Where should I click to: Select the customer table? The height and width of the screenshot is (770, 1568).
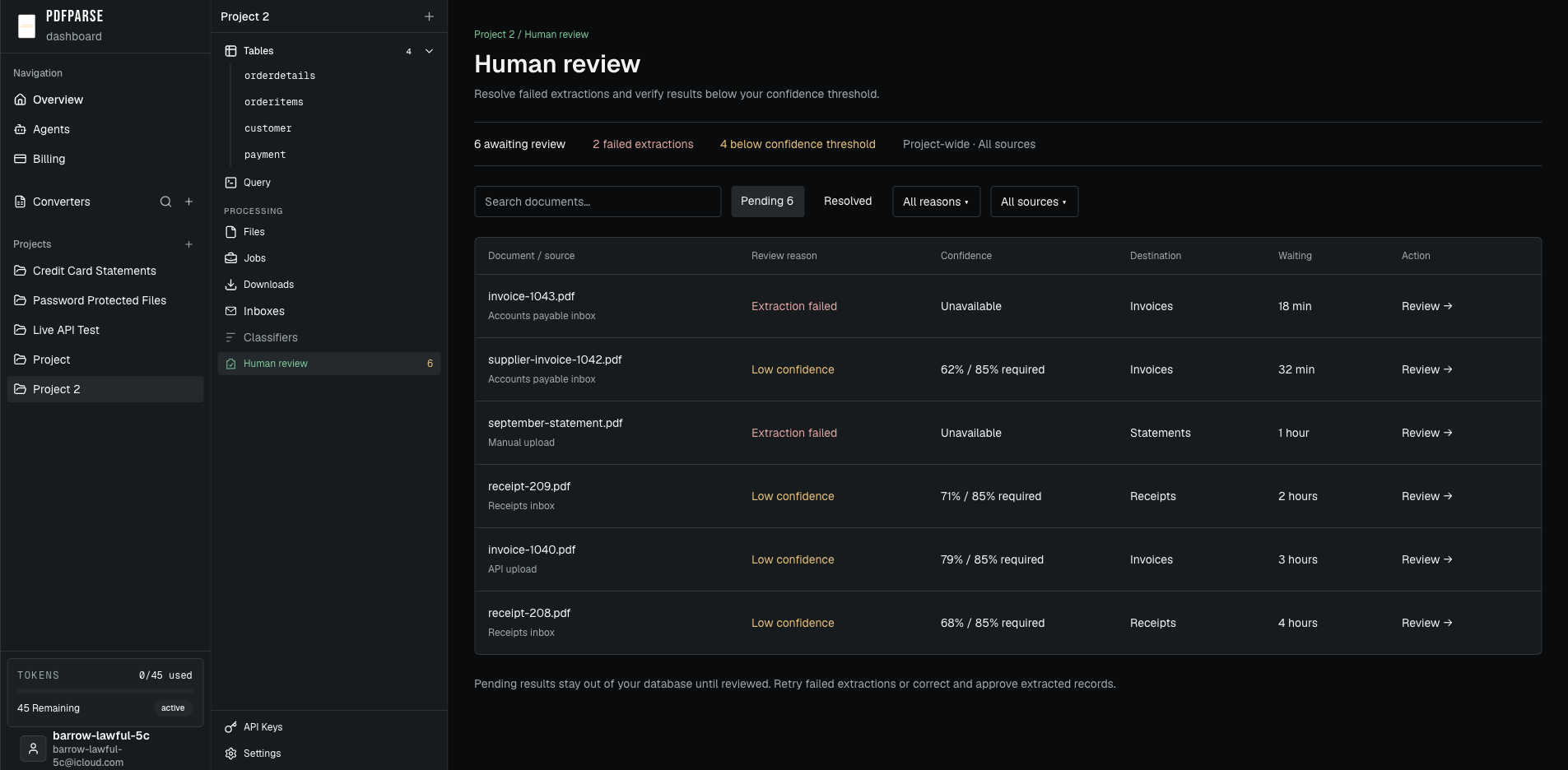coord(268,128)
